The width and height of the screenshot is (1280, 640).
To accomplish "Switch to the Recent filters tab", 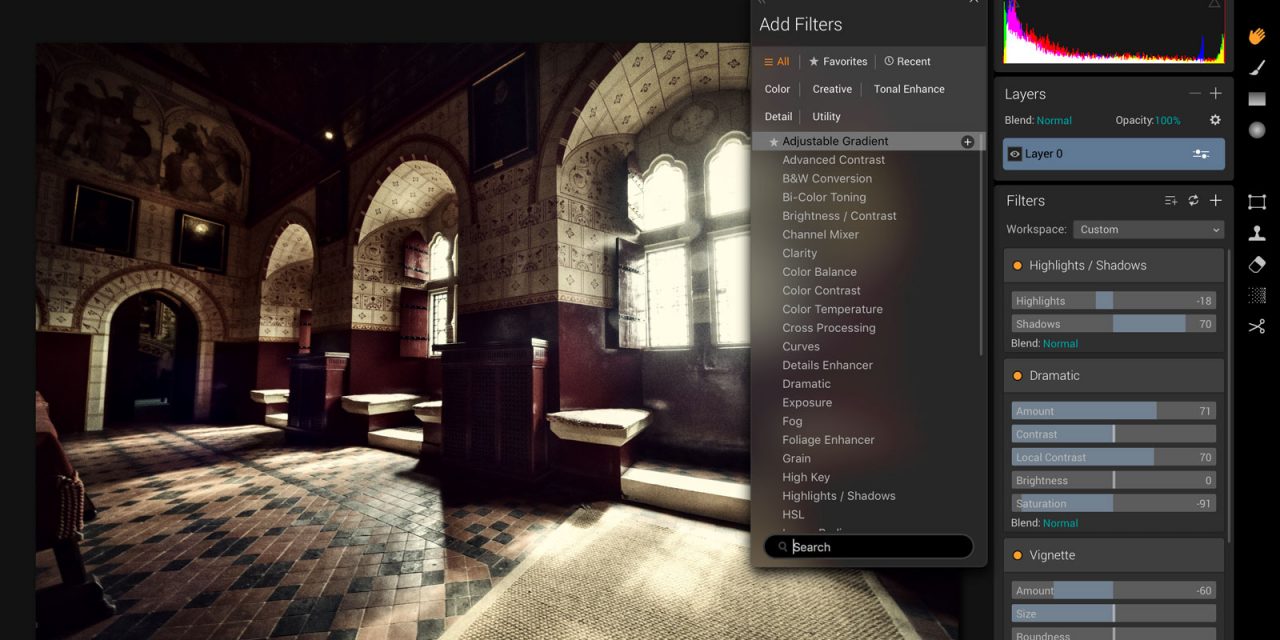I will 906,61.
